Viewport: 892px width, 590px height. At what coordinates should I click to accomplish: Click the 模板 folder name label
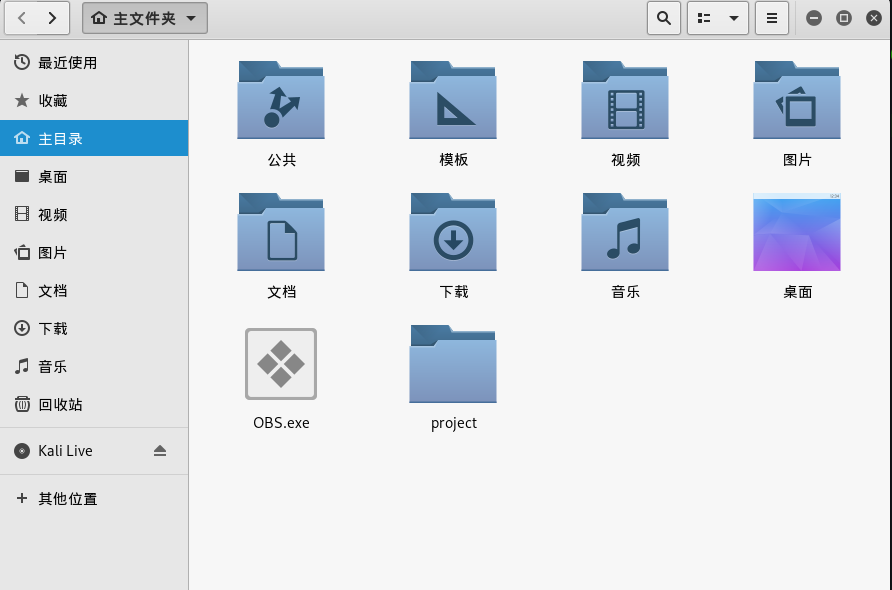coord(453,160)
